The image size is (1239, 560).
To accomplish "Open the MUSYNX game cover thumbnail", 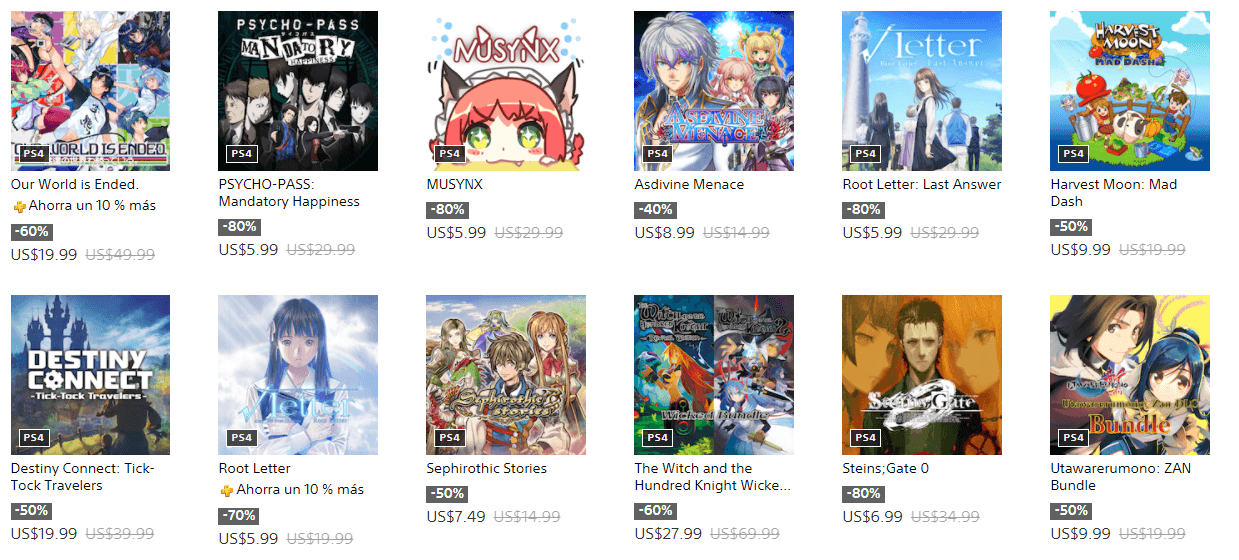I will (506, 91).
